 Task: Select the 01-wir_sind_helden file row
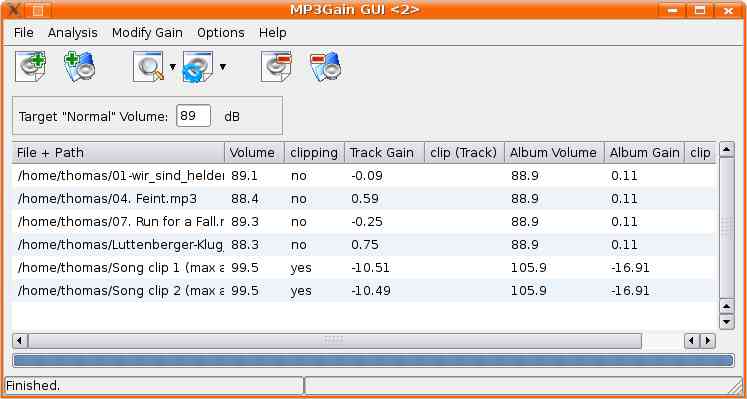(363, 176)
